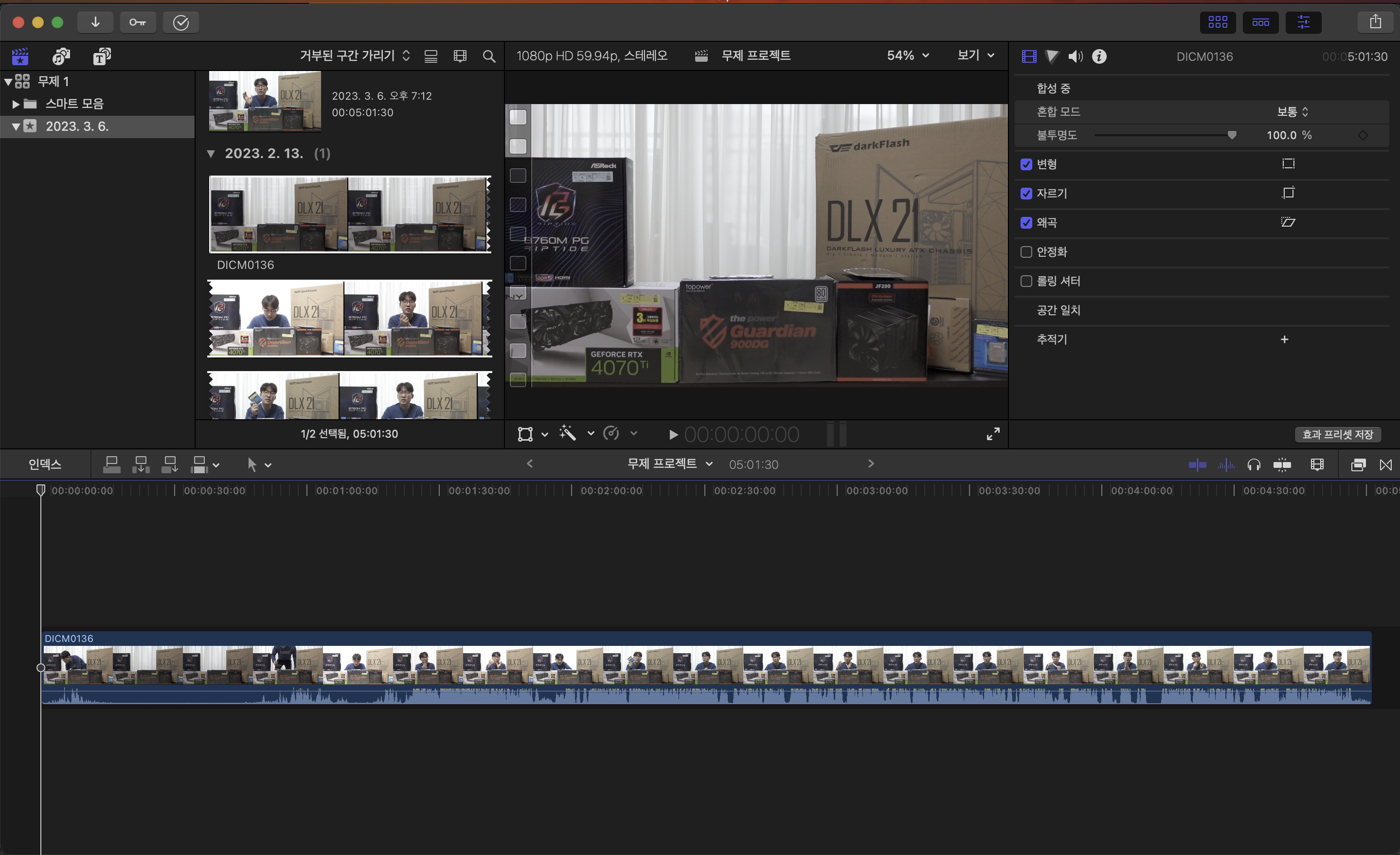Open the 54% zoom dropdown
This screenshot has height=855, width=1400.
click(908, 55)
